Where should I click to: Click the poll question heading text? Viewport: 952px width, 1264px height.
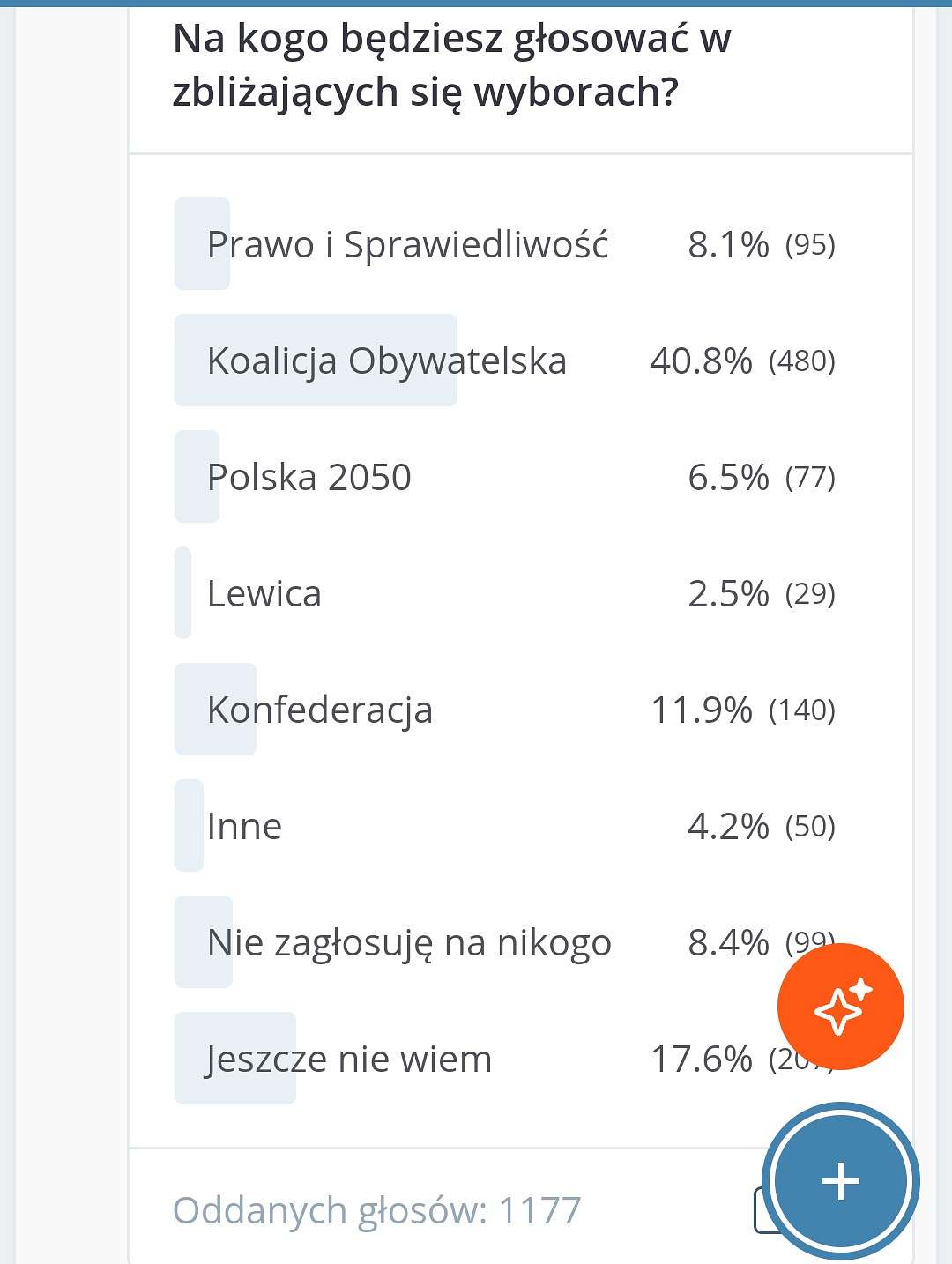point(451,65)
